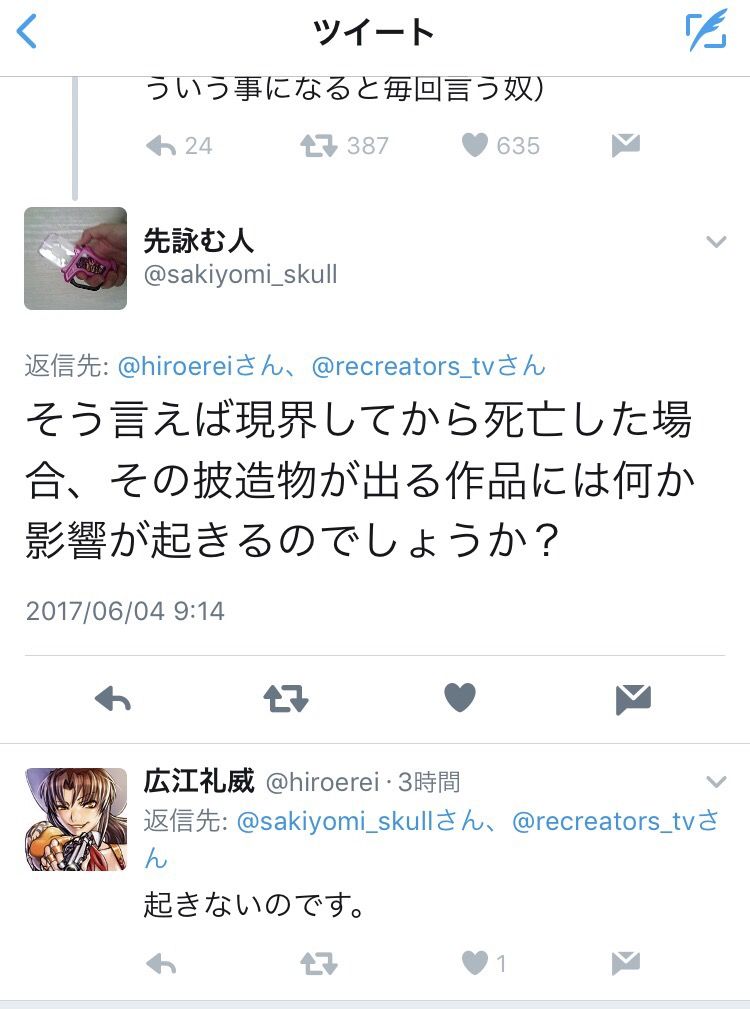750x1009 pixels.
Task: Open 先詠む人 profile picture
Action: [75, 258]
